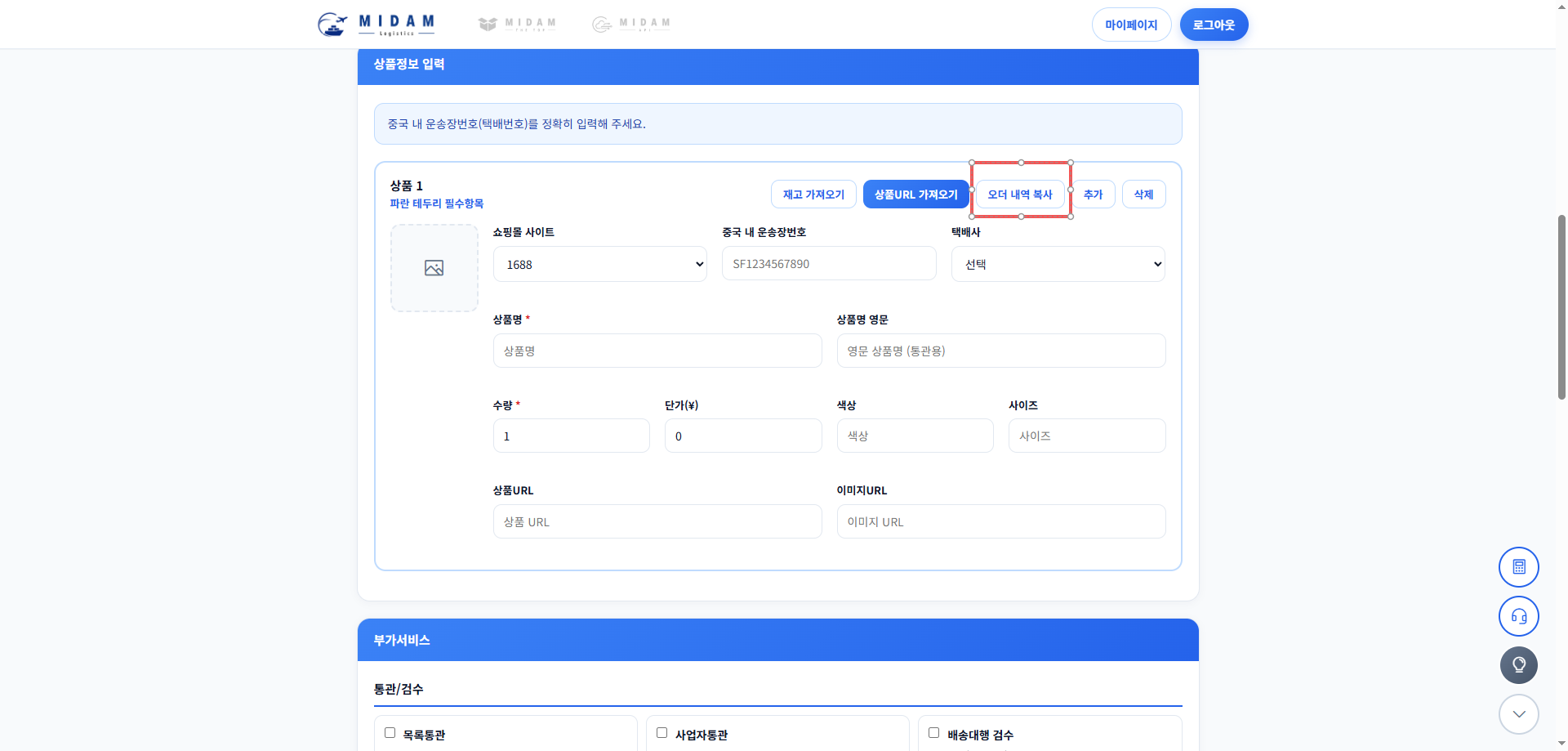Click the 로그아웃 button

pos(1214,25)
